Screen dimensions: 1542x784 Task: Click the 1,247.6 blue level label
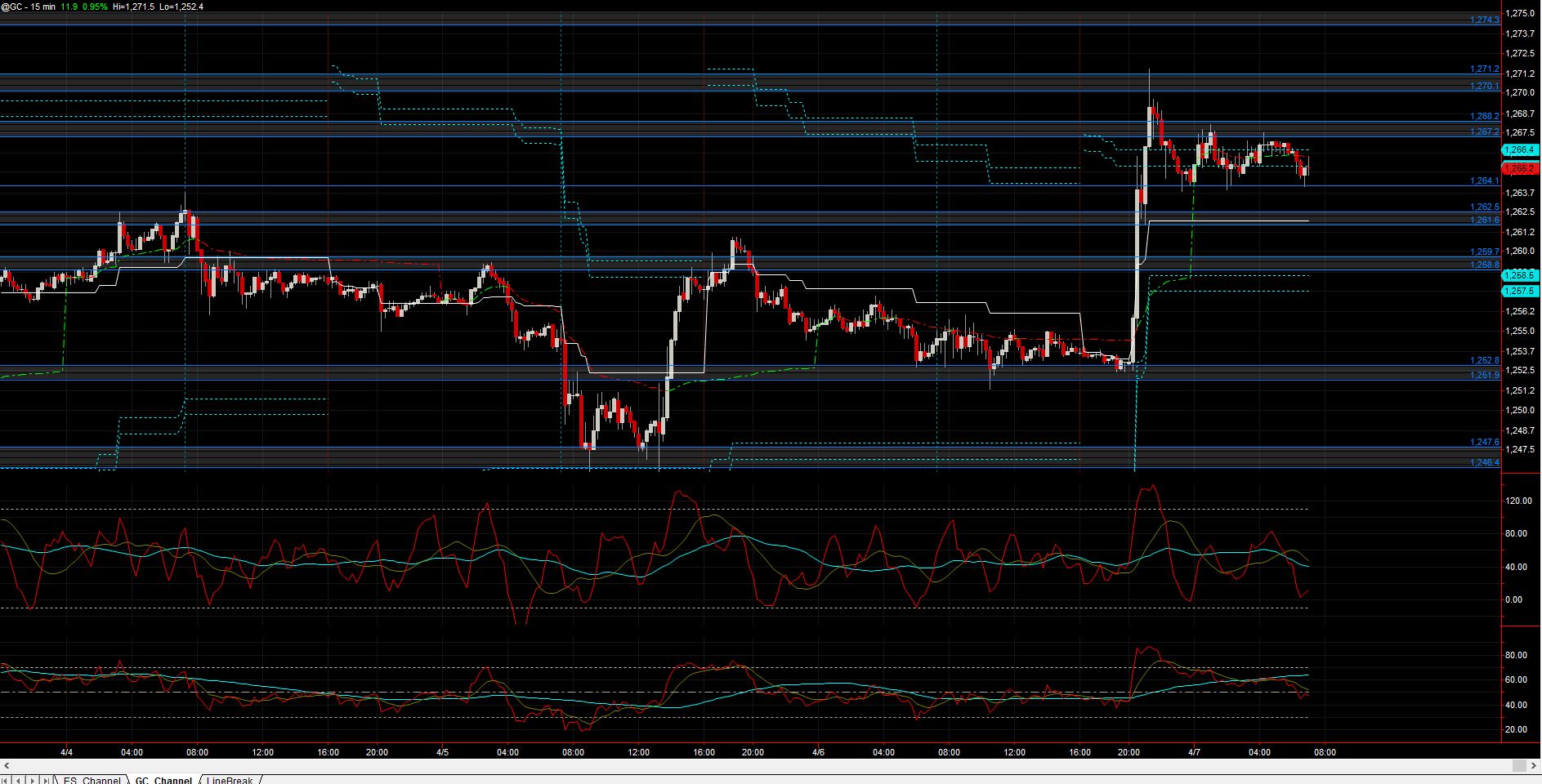point(1485,442)
